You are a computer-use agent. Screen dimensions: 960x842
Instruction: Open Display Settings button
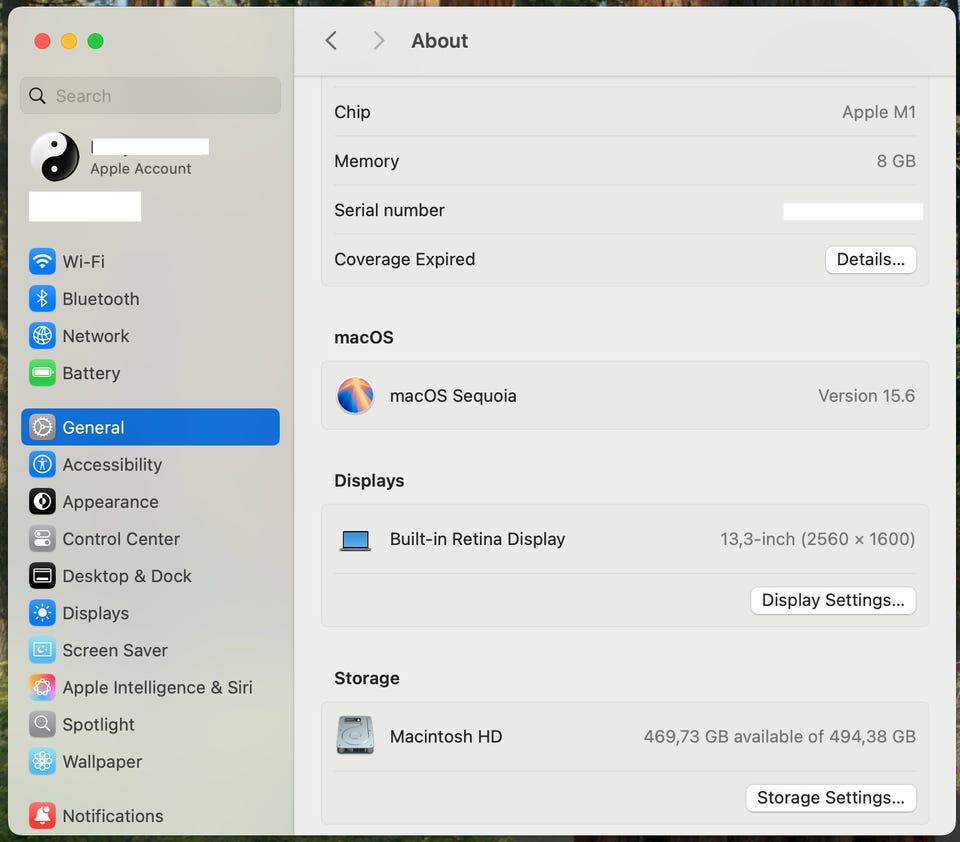point(833,600)
